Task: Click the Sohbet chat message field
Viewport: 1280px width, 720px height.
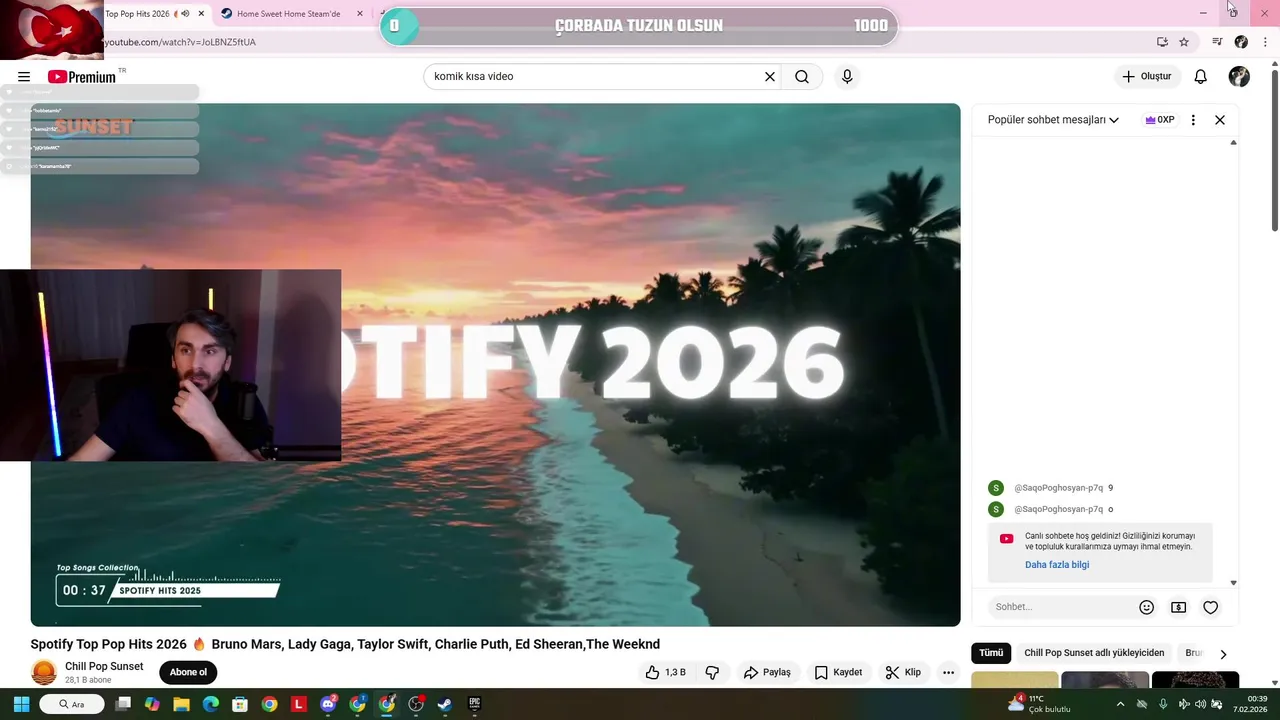Action: click(1062, 607)
